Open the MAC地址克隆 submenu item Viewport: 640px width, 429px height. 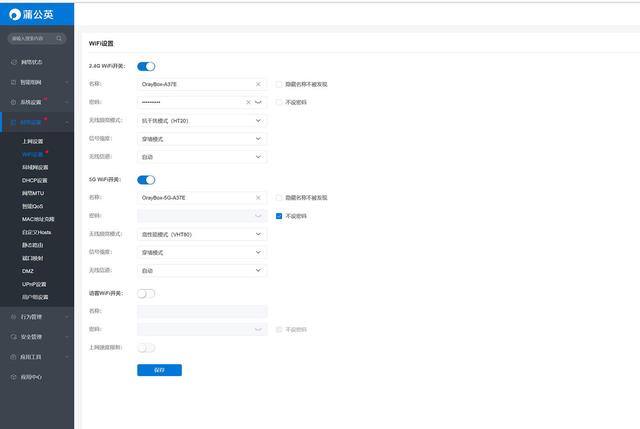pos(38,219)
